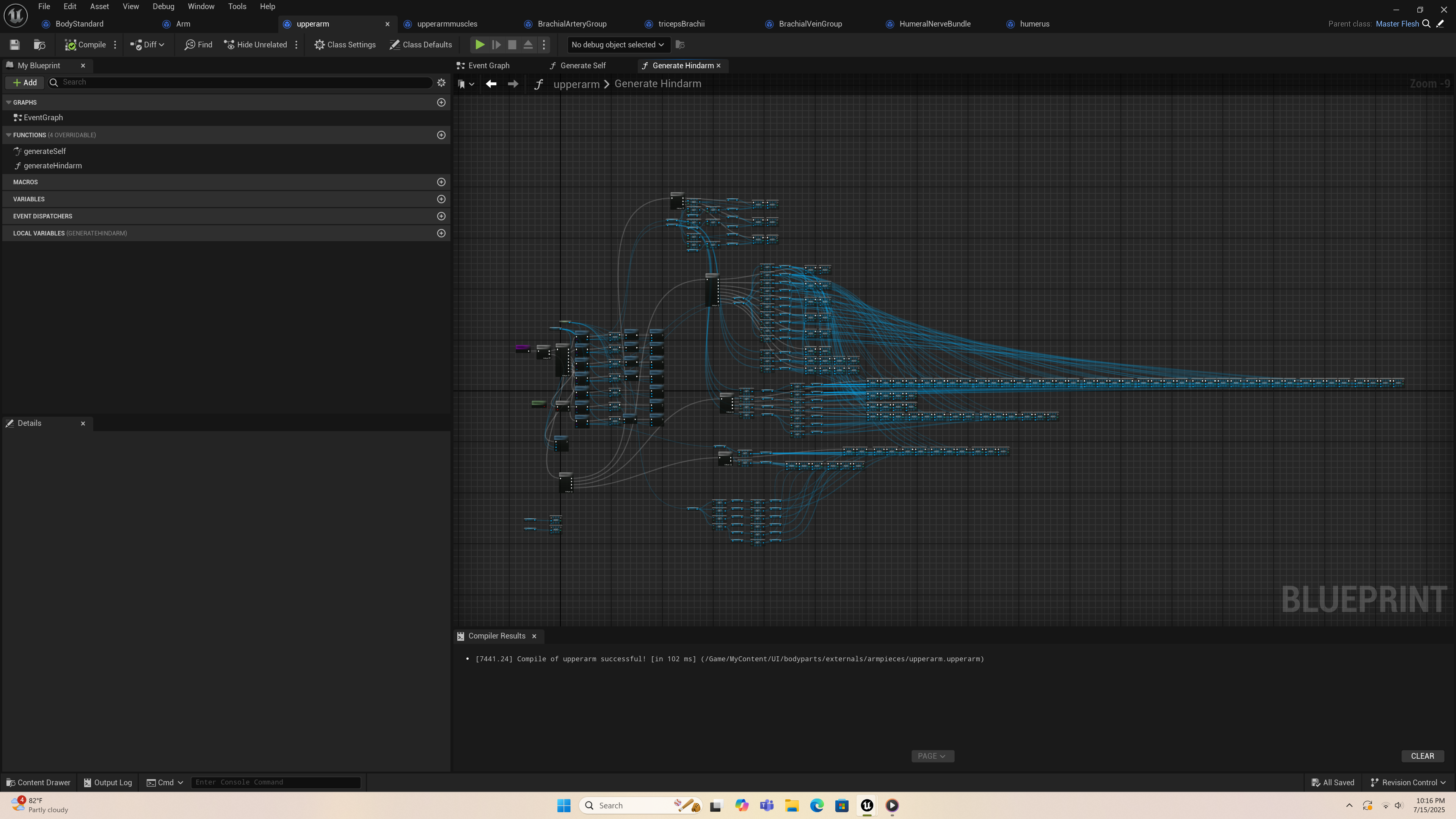Open play mode options three-dot menu

544,45
